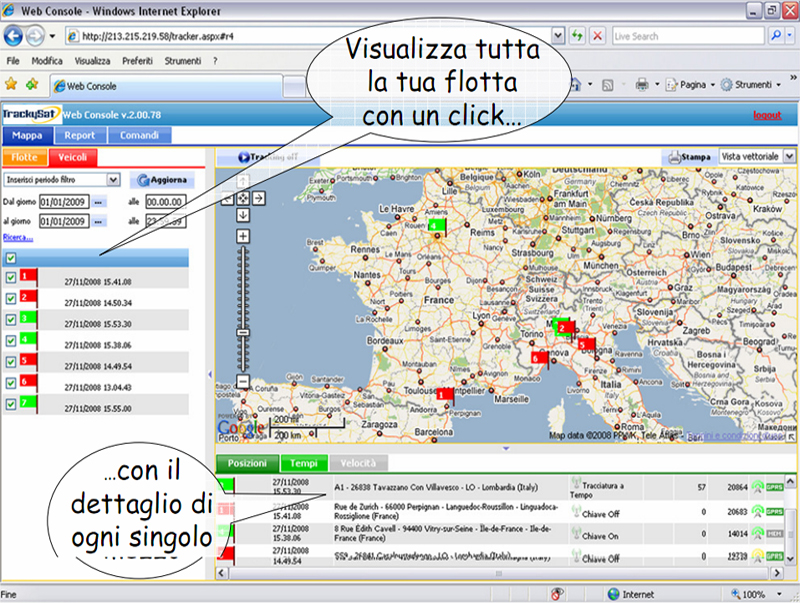Open the Tempi tab
Viewport: 800px width, 603px height.
tap(304, 463)
